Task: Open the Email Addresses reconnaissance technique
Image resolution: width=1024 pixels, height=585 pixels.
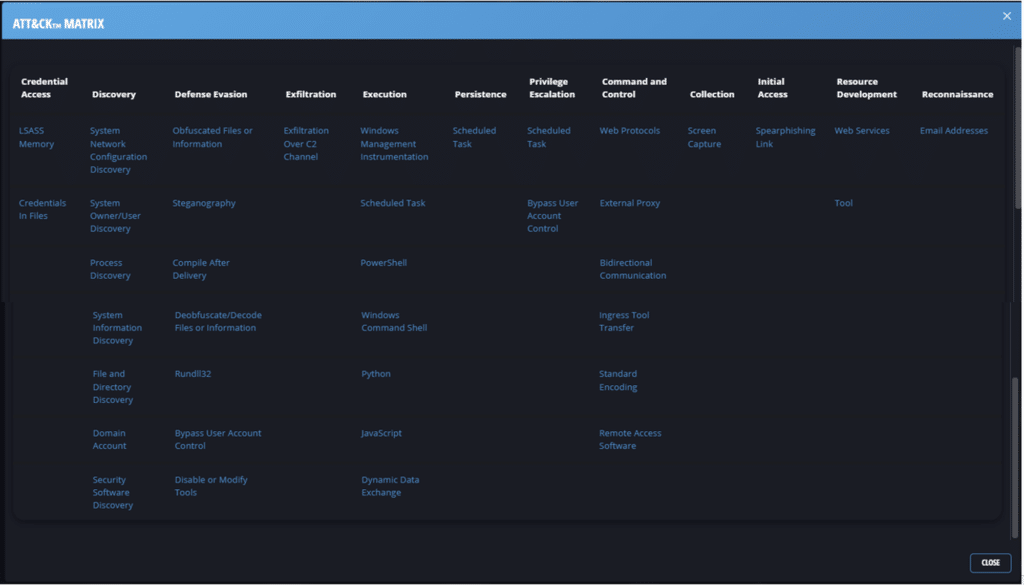Action: pyautogui.click(x=954, y=131)
